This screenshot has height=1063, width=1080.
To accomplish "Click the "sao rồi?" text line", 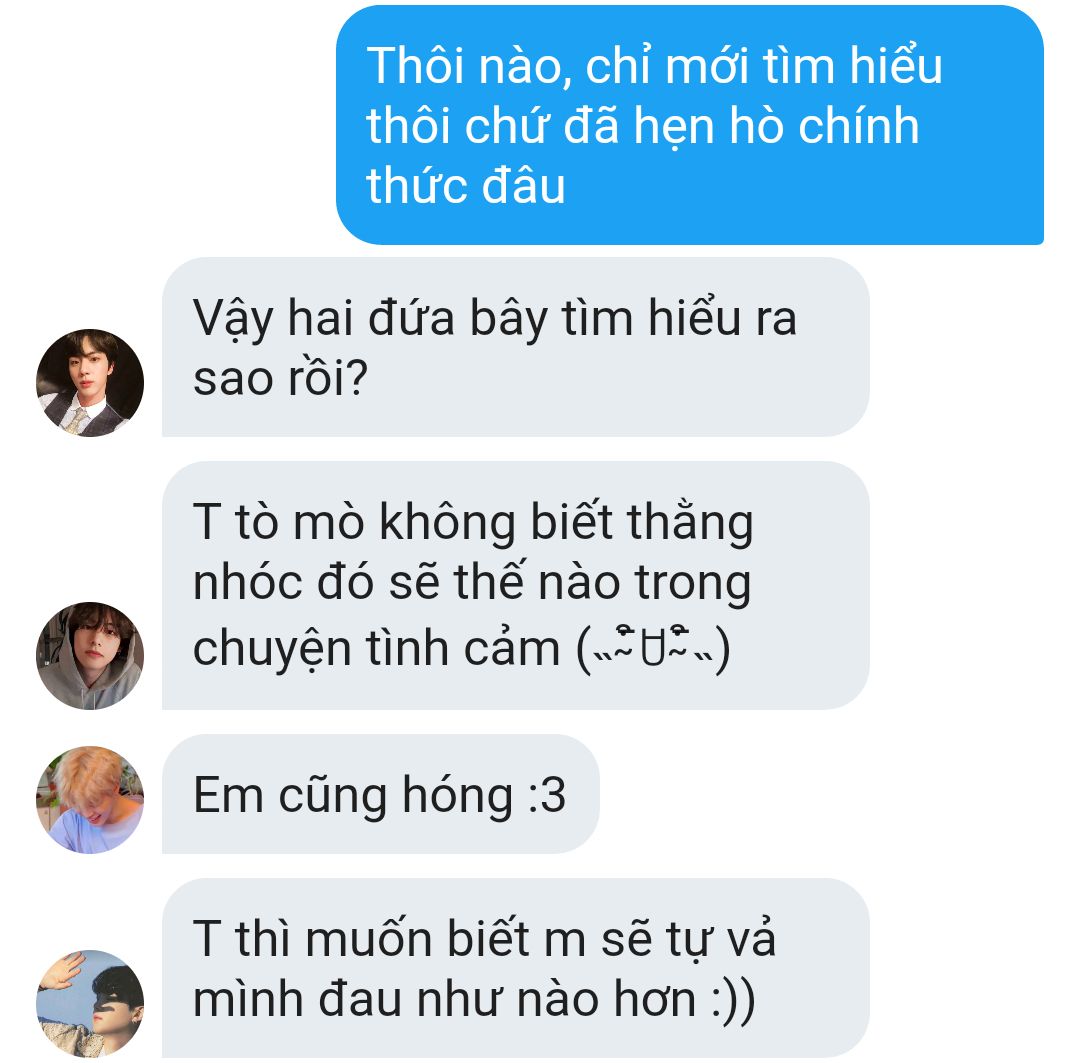I will click(280, 378).
